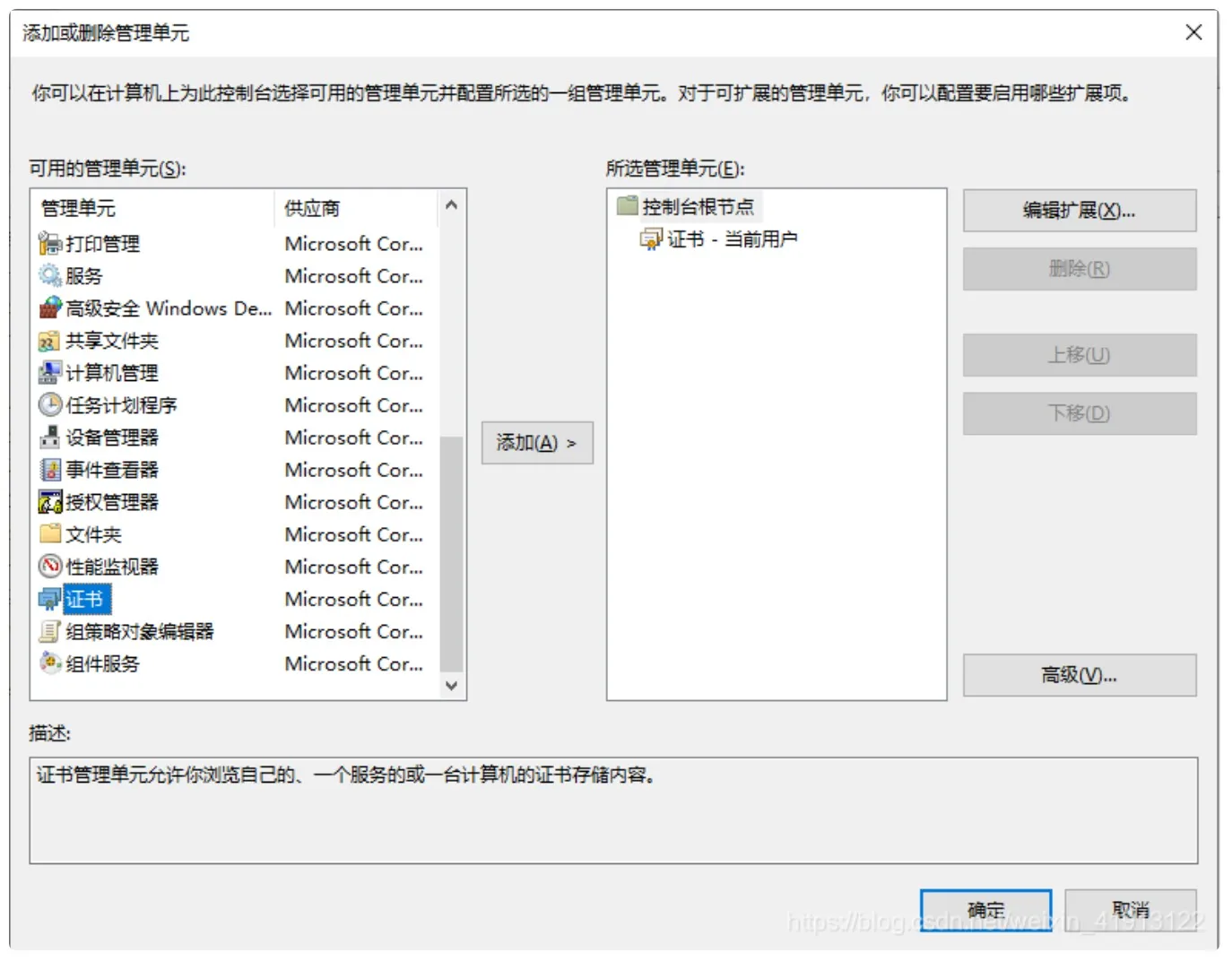Screen dimensions: 1232x961
Task: Click the 计算机管理 icon
Action: pos(50,372)
